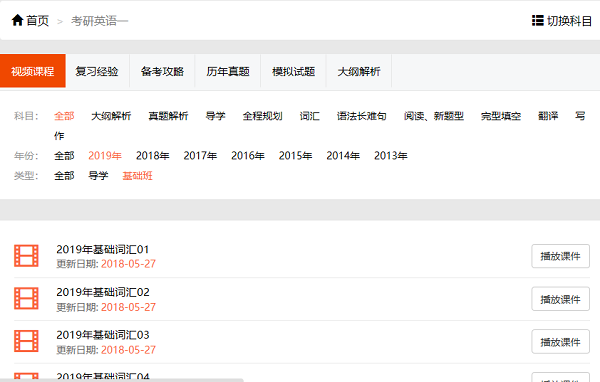Viewport: 600px width, 382px height.
Task: Click film icon for 2019年基础词汇02
Action: pyautogui.click(x=26, y=298)
